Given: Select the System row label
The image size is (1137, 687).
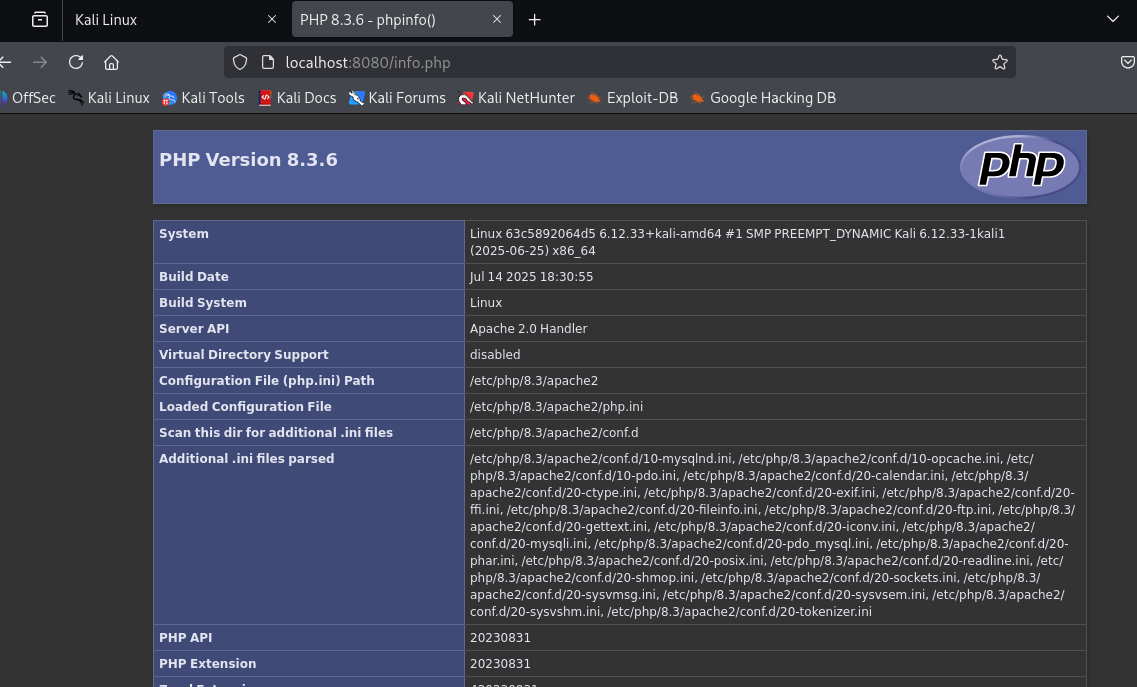Looking at the screenshot, I should [x=183, y=234].
